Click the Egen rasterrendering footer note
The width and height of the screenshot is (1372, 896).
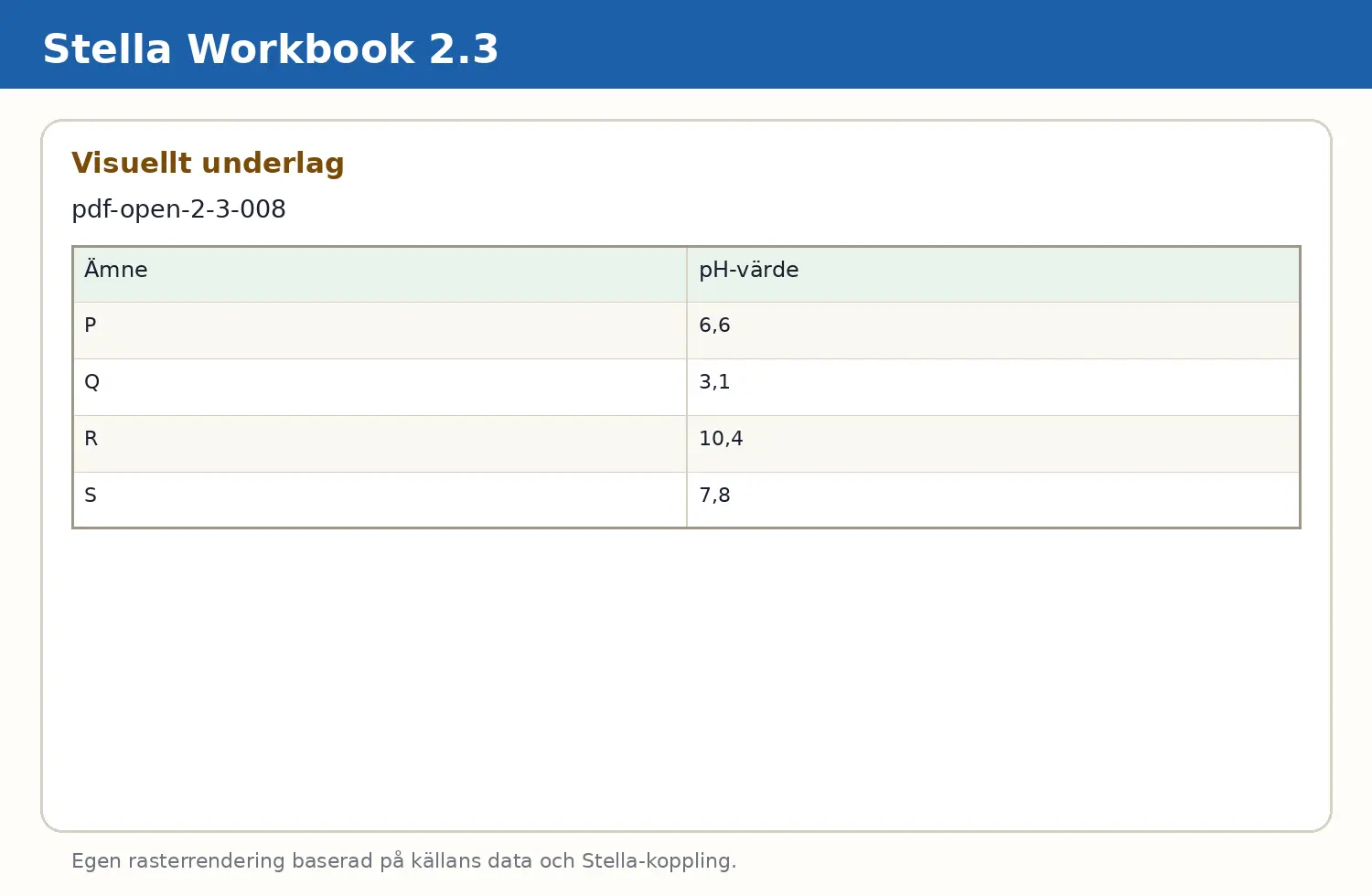coord(403,861)
